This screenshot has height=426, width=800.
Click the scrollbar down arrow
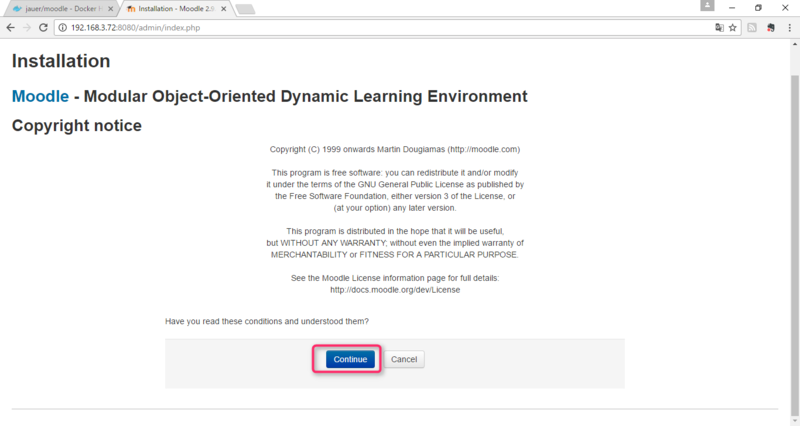(795, 421)
